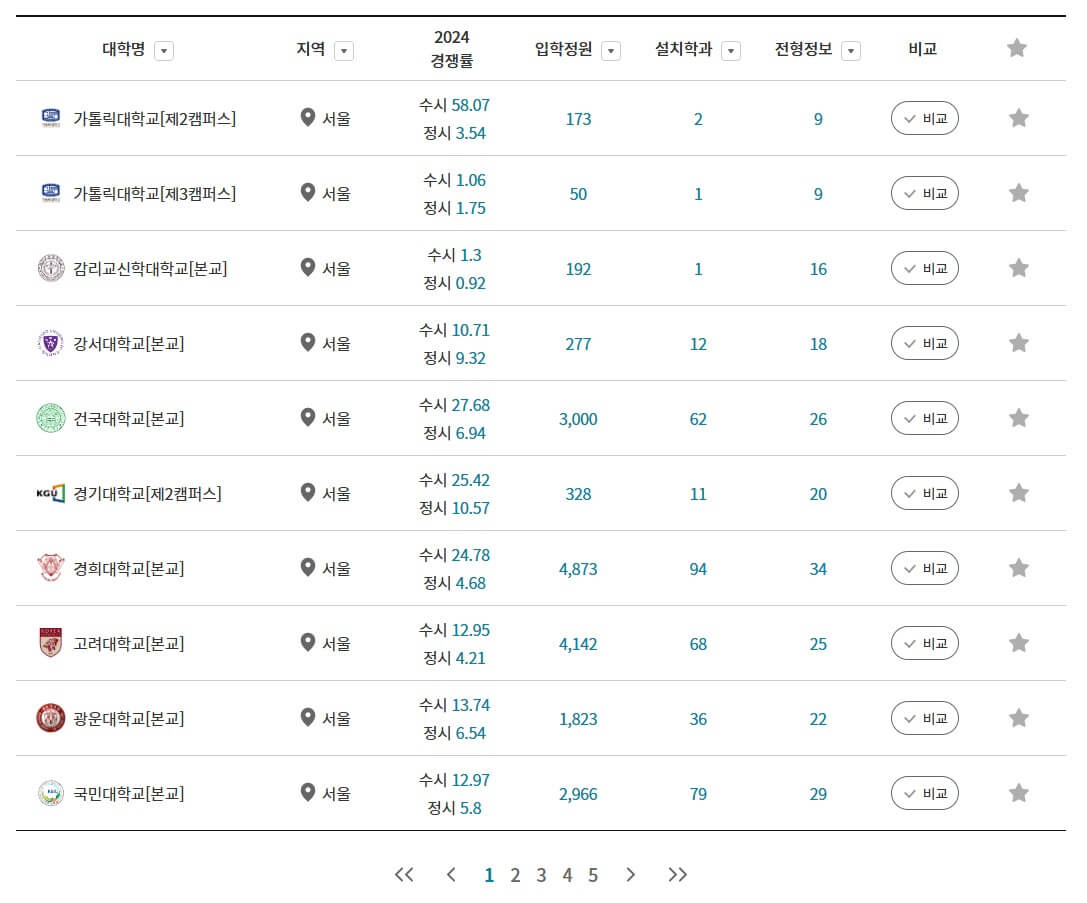This screenshot has width=1087, height=903.
Task: Star 감리교신학대학교[본교] row
Action: tap(1018, 268)
